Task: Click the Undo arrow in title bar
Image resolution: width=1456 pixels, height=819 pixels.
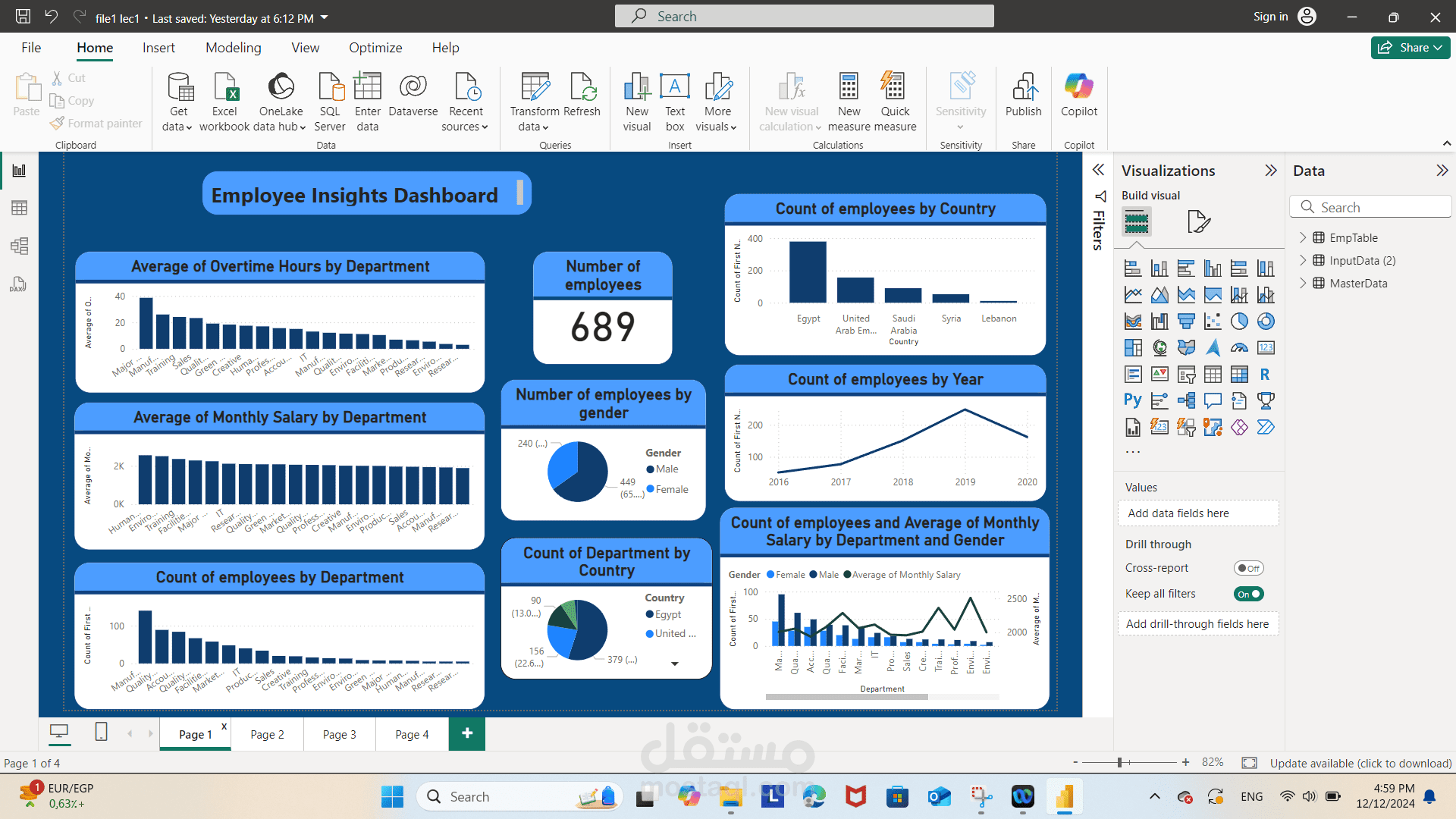Action: [x=52, y=17]
